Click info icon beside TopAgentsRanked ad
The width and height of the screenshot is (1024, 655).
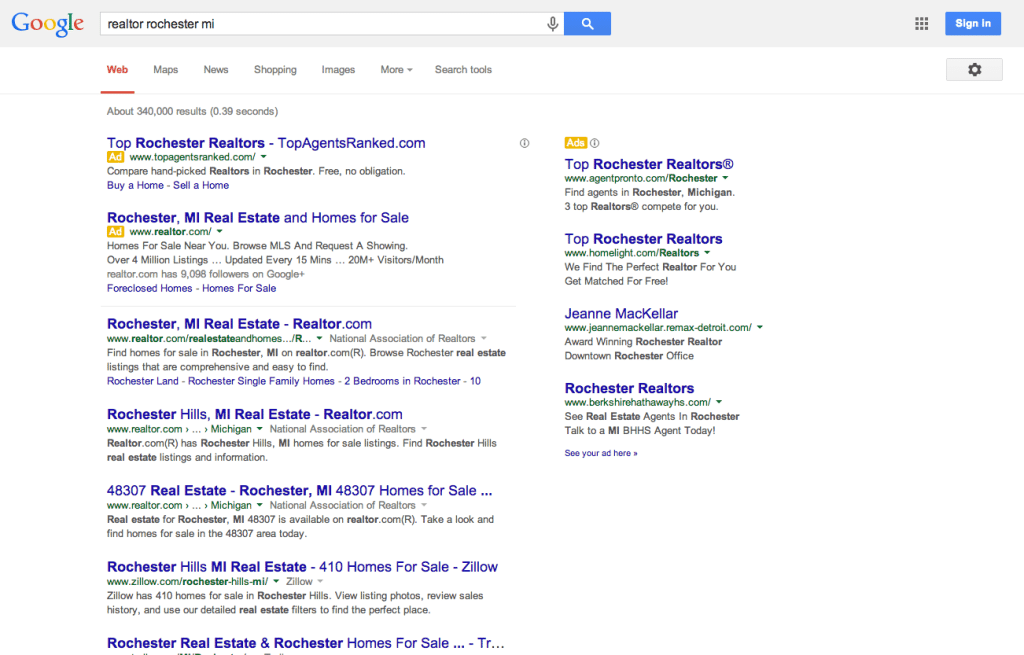point(524,143)
